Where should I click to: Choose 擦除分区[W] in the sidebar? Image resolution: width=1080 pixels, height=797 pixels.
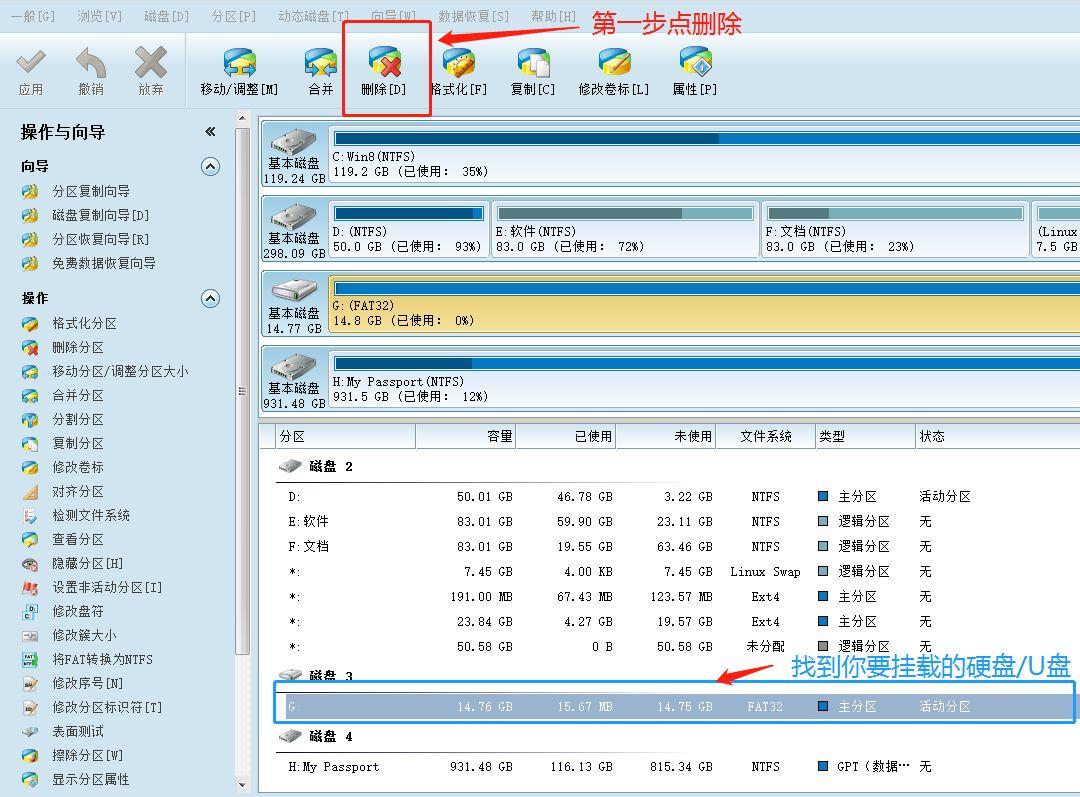[x=87, y=755]
